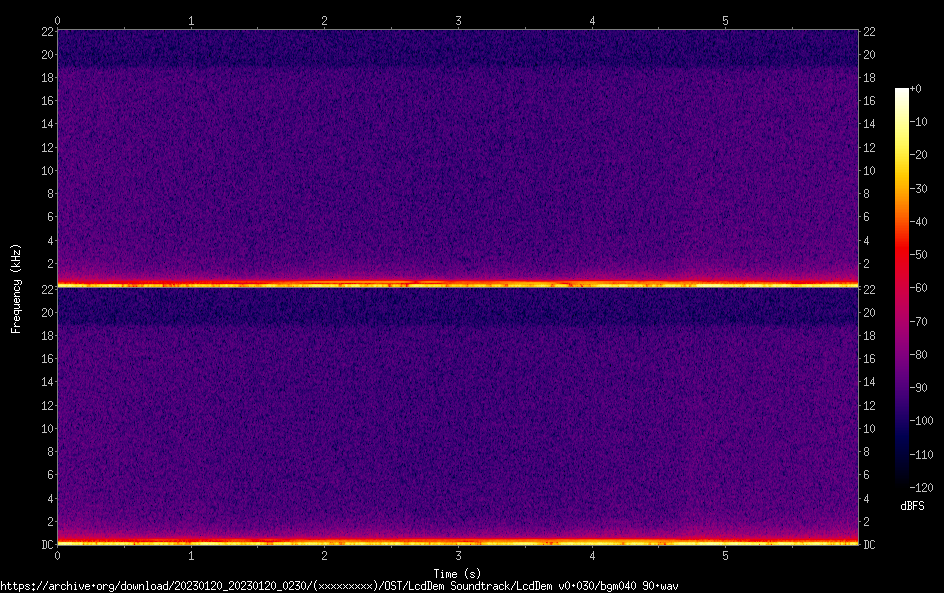This screenshot has height=593, width=944.
Task: Click the archive.org URL at the bottom
Action: 340,586
